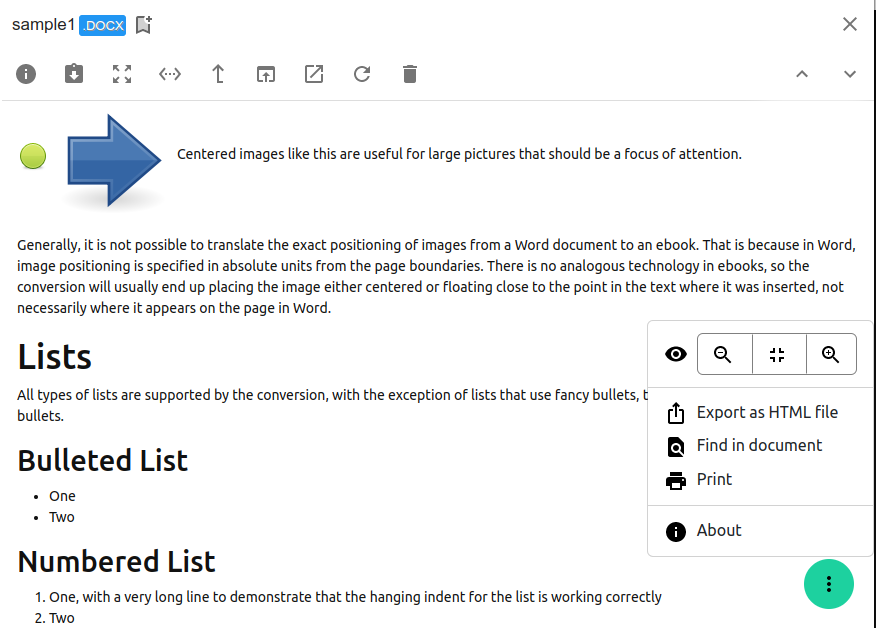Toggle the document visibility with the eye icon

pos(675,353)
